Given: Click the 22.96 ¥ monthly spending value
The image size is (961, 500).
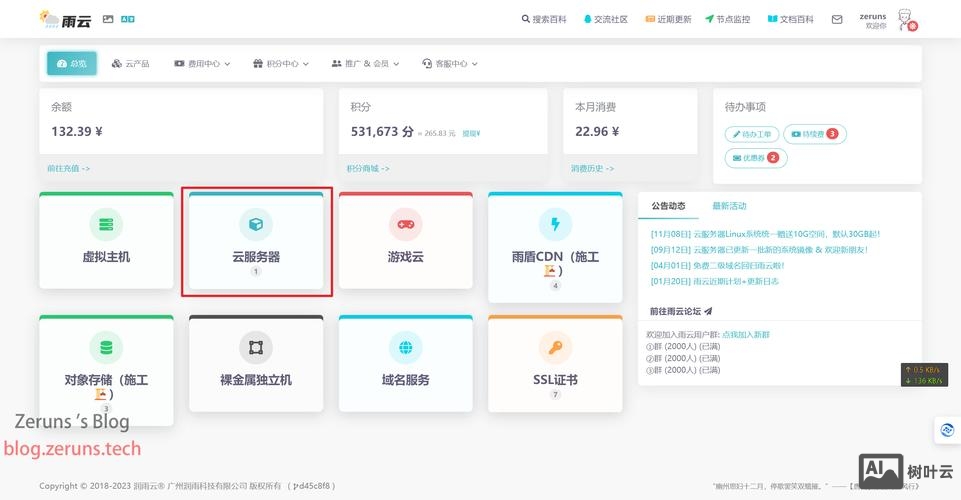Looking at the screenshot, I should coord(597,132).
